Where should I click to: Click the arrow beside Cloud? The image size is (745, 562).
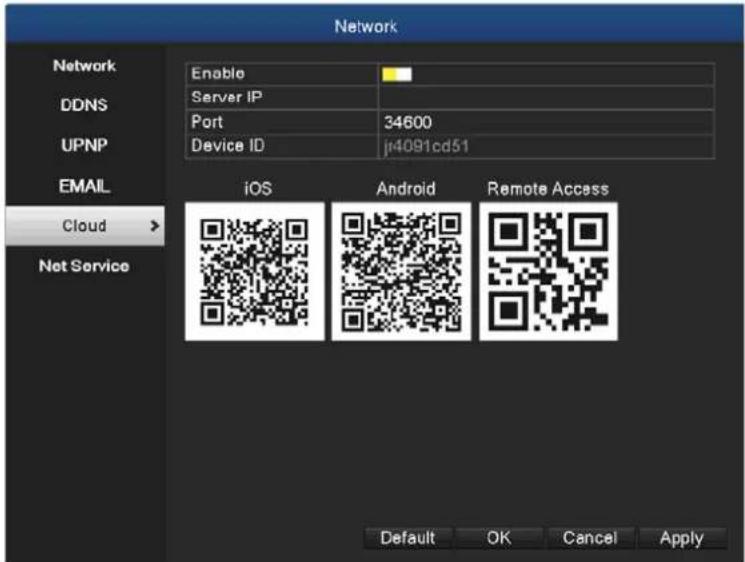click(154, 226)
